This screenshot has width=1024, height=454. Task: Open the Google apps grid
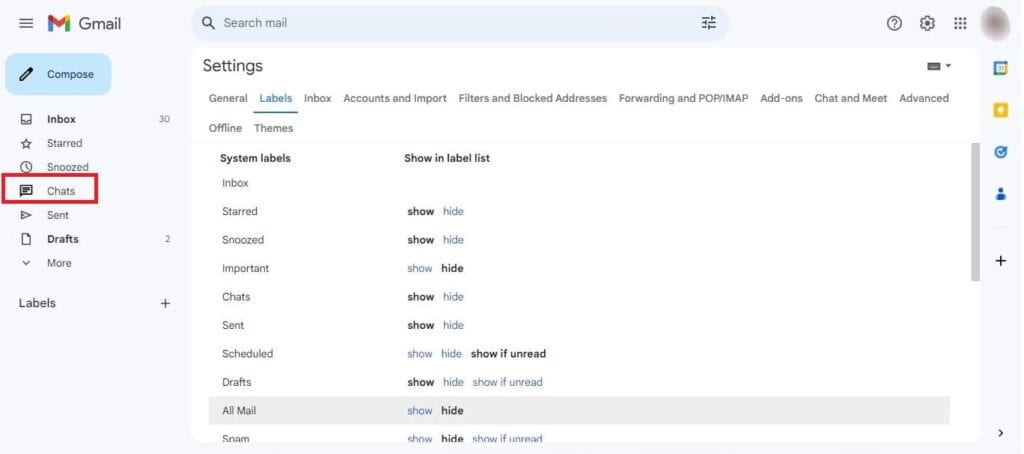coord(960,23)
